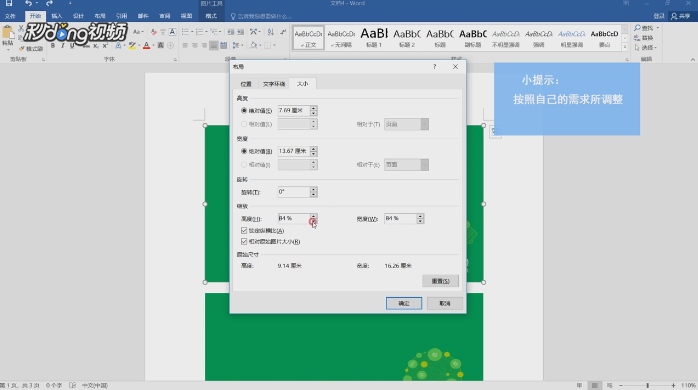Increase absolute height 7.69 with up arrow
This screenshot has height=390, width=698.
pyautogui.click(x=313, y=108)
